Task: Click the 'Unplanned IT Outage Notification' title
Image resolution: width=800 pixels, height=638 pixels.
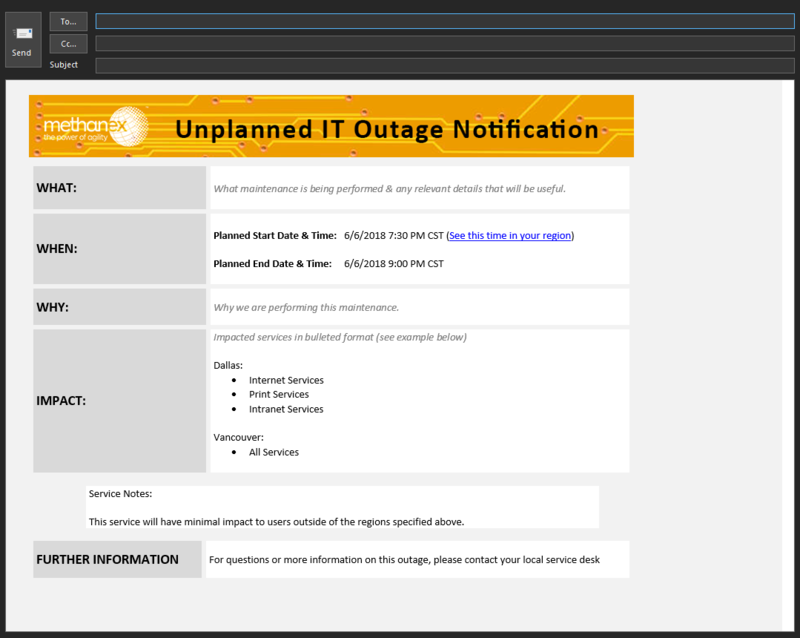Action: pos(387,129)
